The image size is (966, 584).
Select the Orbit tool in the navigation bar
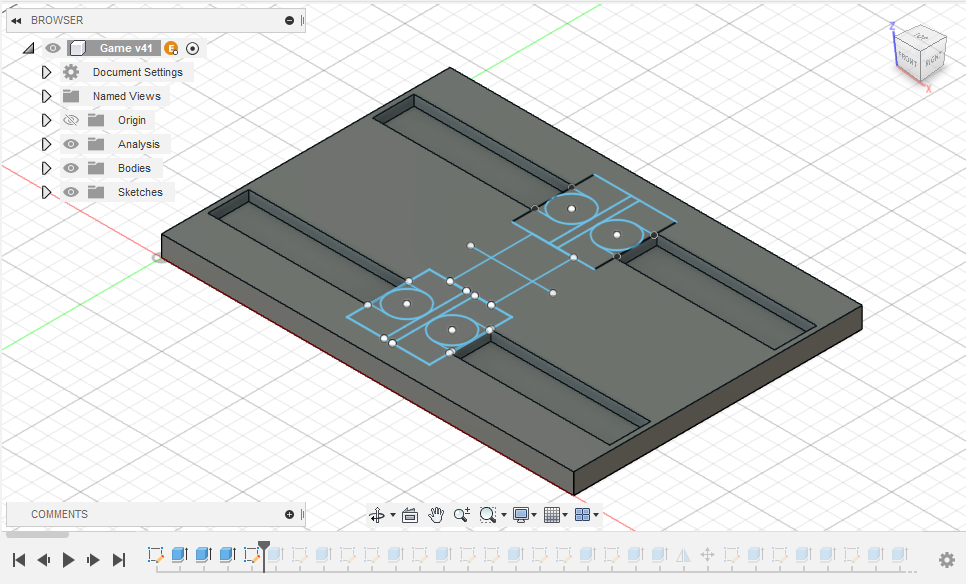378,515
